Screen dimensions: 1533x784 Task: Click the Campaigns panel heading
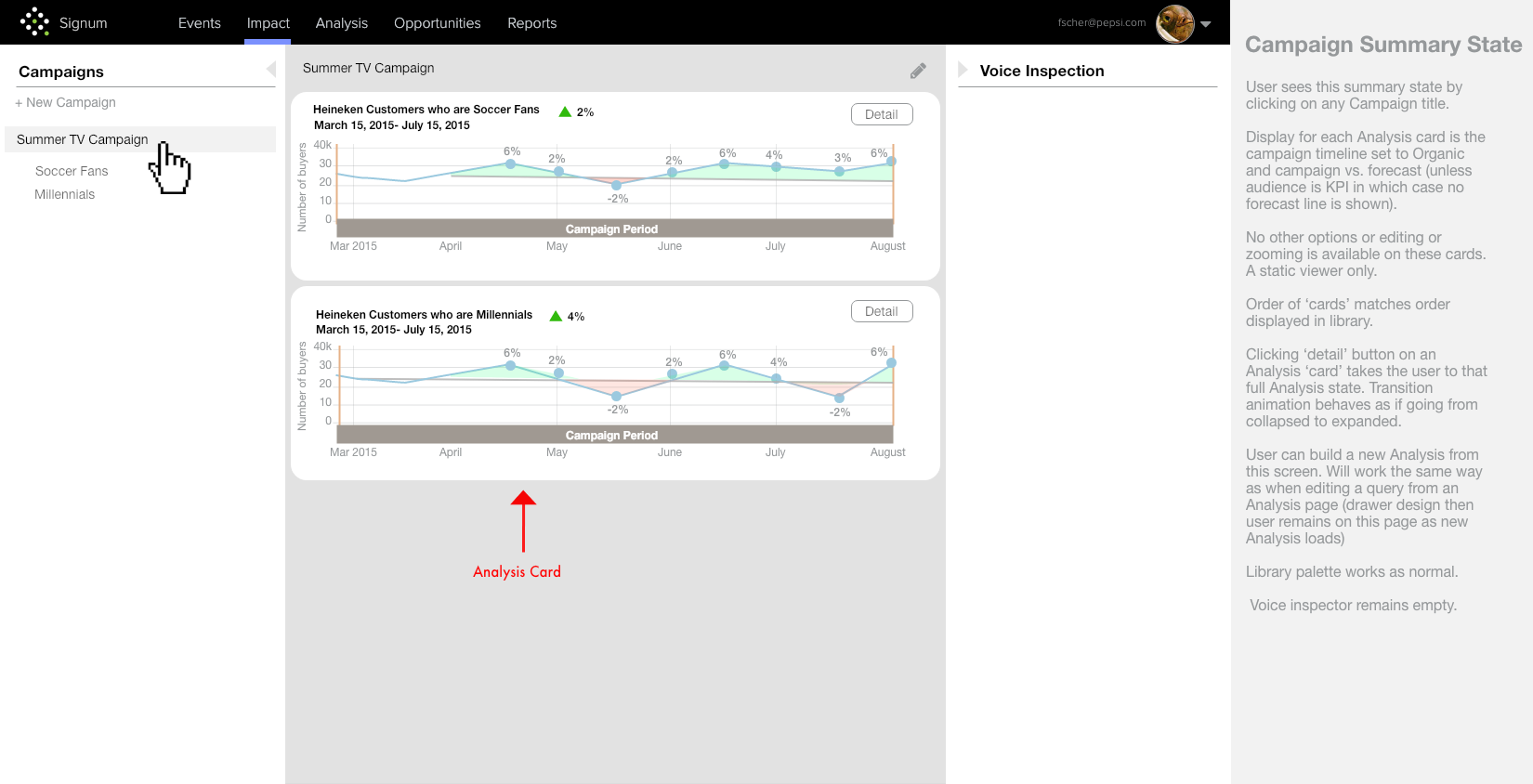click(x=61, y=72)
